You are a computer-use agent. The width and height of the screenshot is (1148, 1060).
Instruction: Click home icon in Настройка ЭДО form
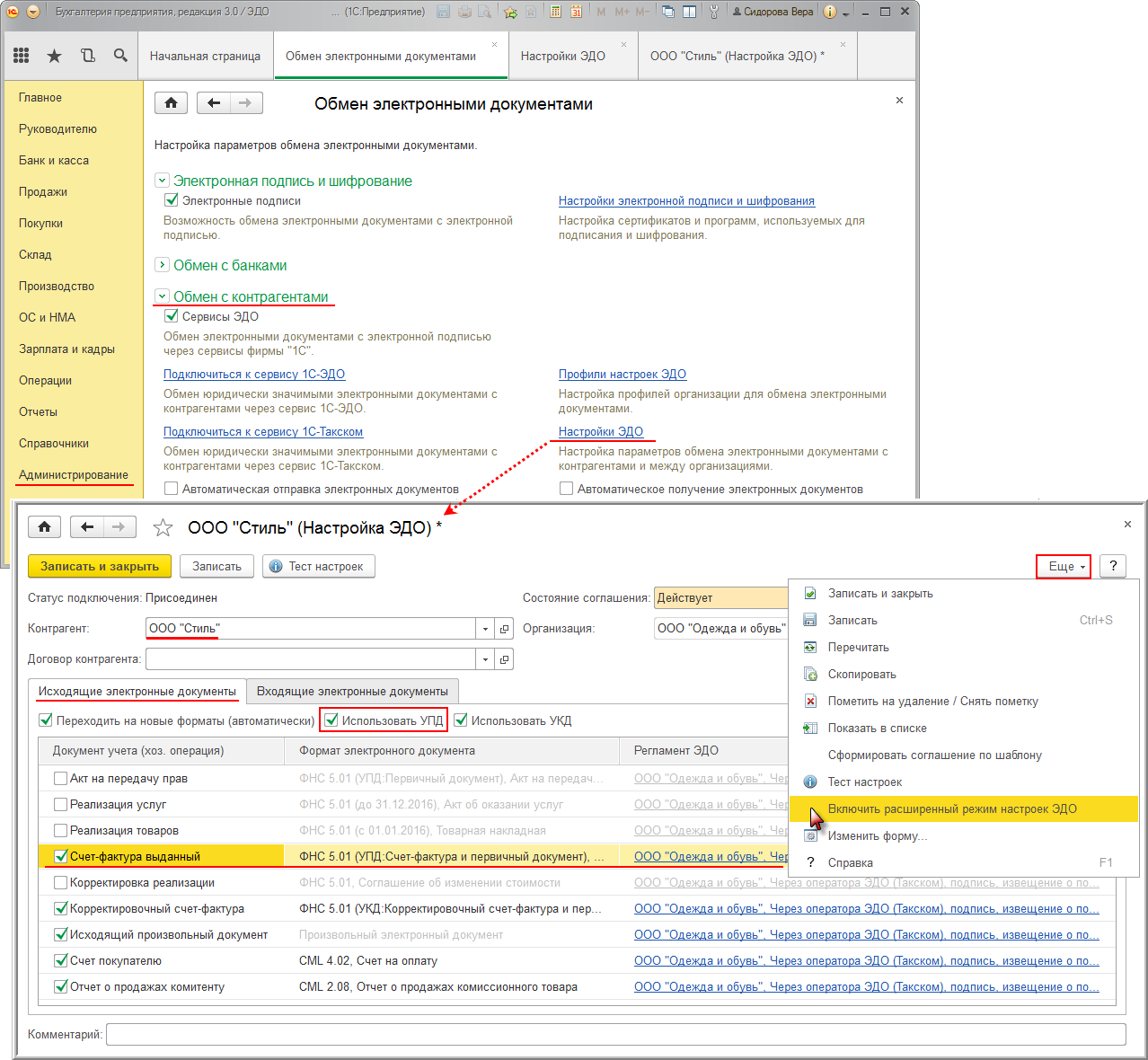point(44,526)
